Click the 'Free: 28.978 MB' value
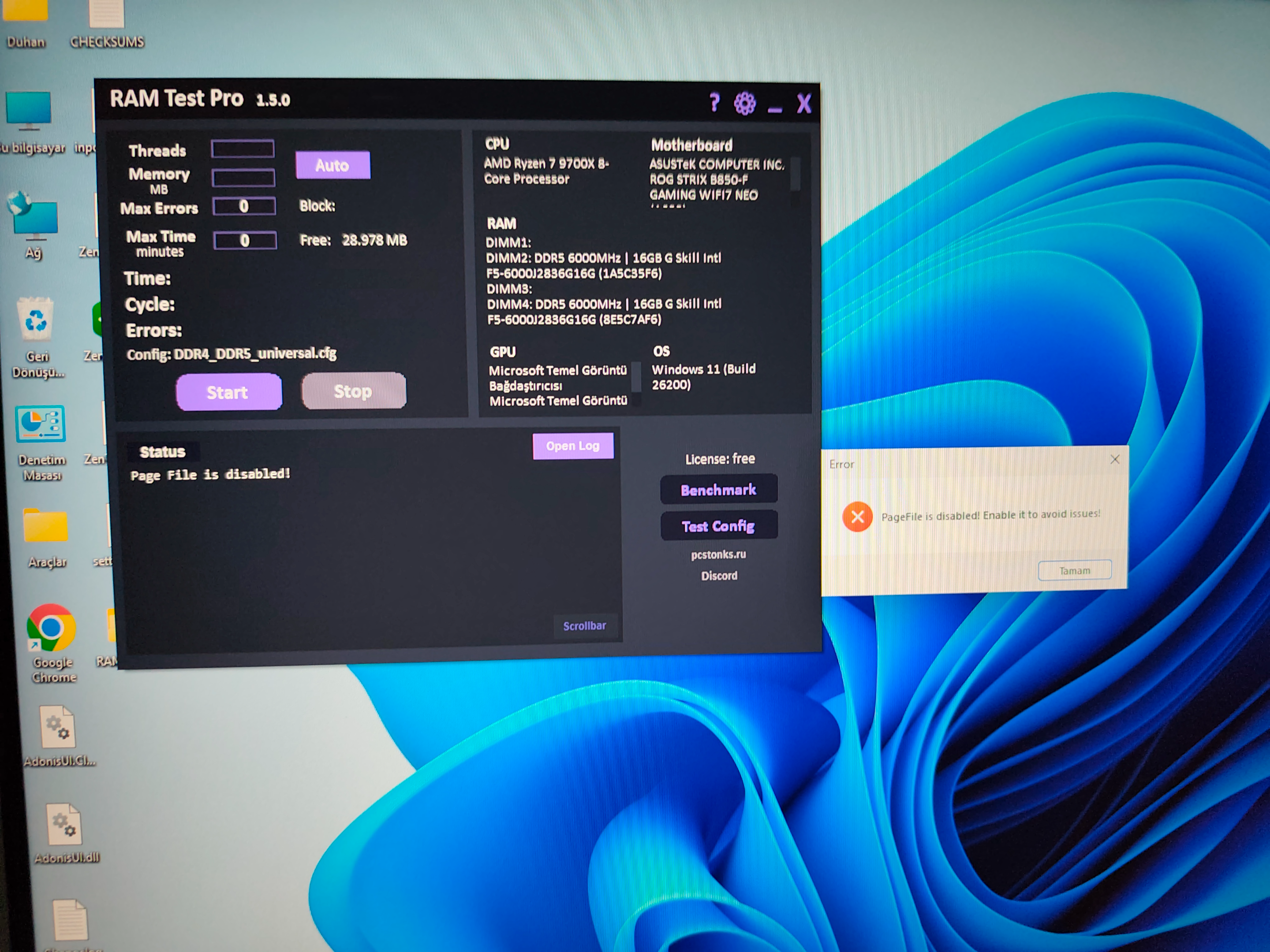The height and width of the screenshot is (952, 1270). coord(353,240)
